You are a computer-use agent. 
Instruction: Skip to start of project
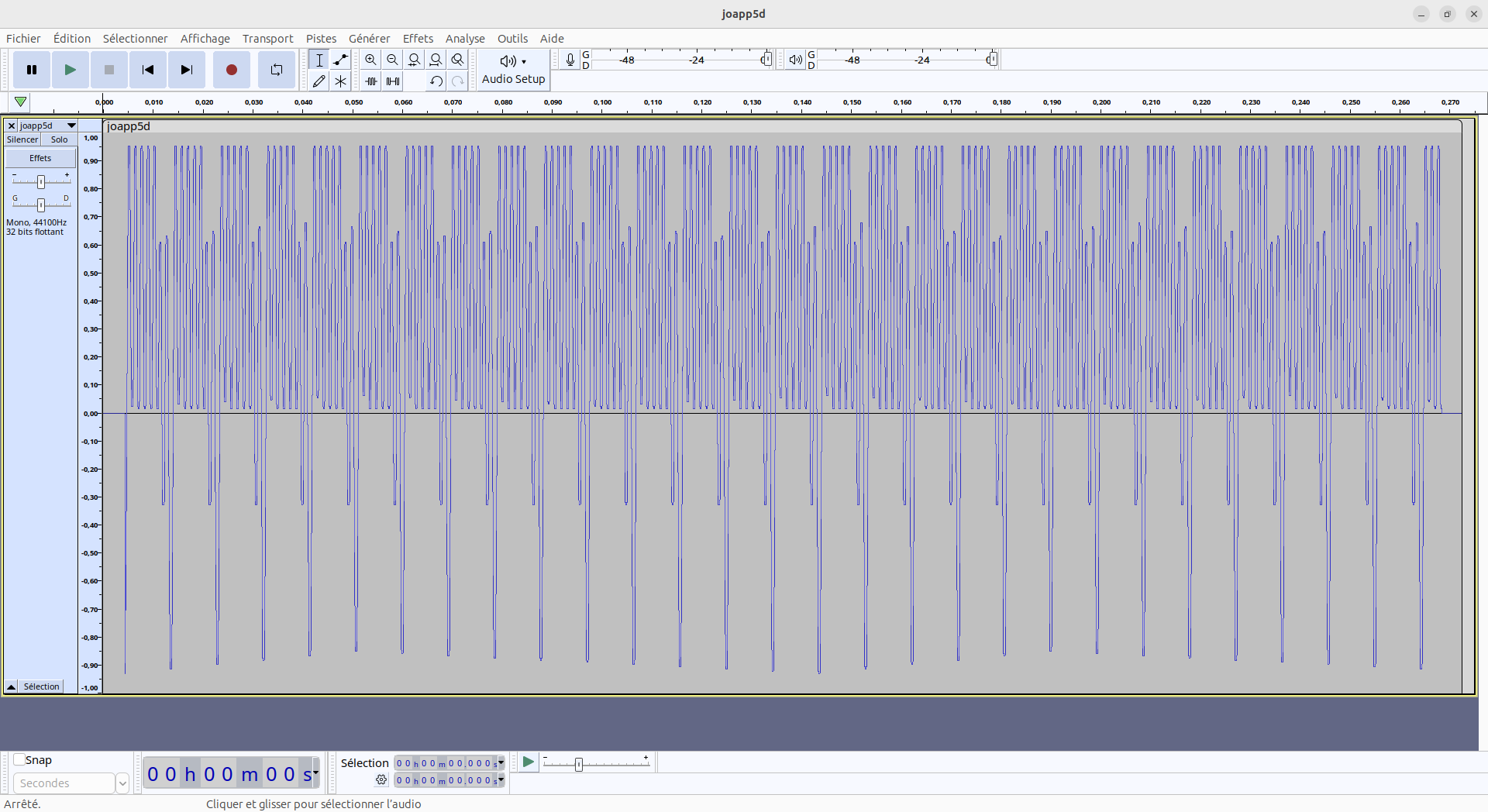[147, 70]
